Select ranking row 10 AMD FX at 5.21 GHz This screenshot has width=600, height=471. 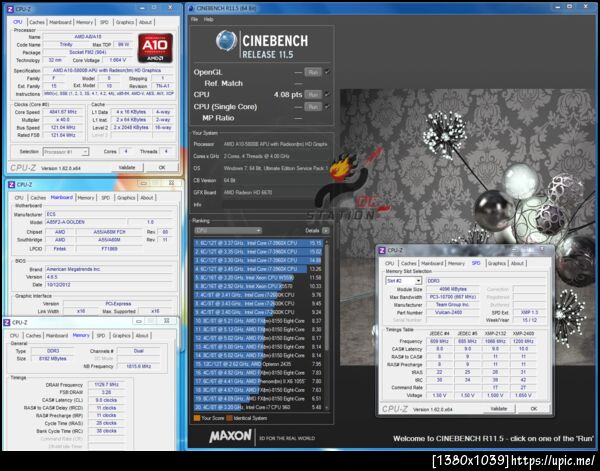(x=259, y=321)
